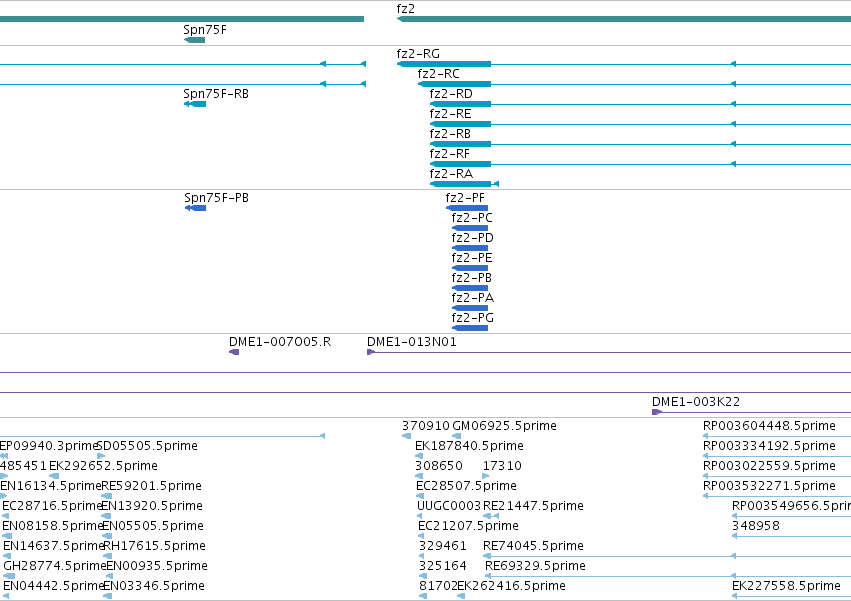Image resolution: width=851 pixels, height=601 pixels.
Task: Click the RP003604448.5prime EST
Action: click(777, 436)
